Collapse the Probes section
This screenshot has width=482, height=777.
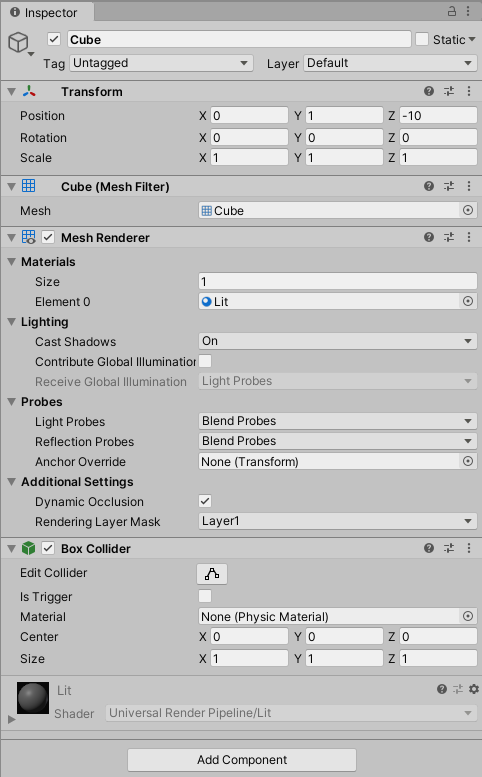click(x=12, y=401)
